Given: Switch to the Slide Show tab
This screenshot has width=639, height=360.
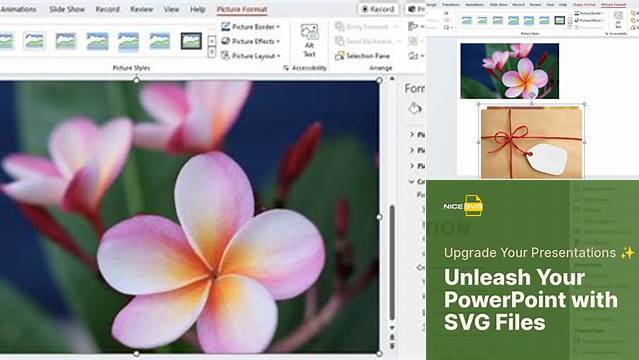Looking at the screenshot, I should 67,9.
